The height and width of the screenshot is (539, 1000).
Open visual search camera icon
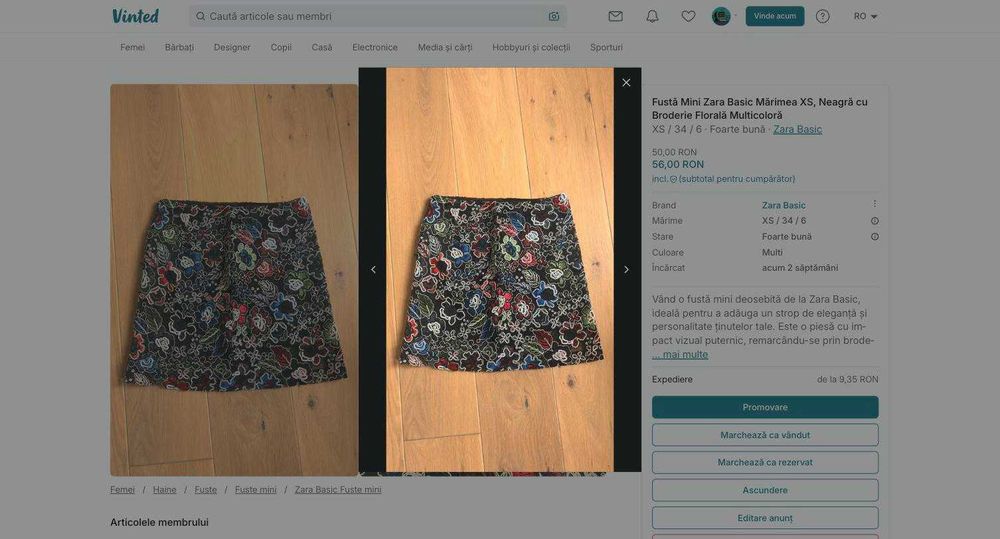pos(554,17)
